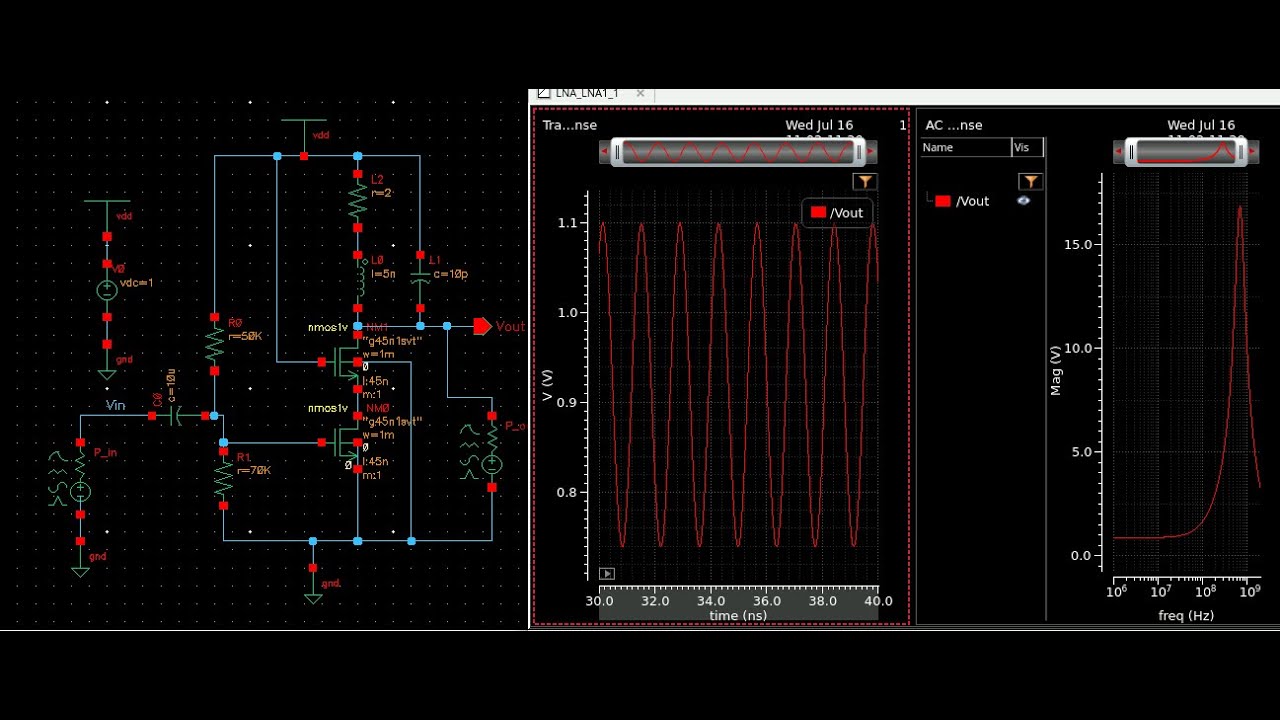Click the AC ...nse panel title
This screenshot has width=1280, height=720.
954,125
